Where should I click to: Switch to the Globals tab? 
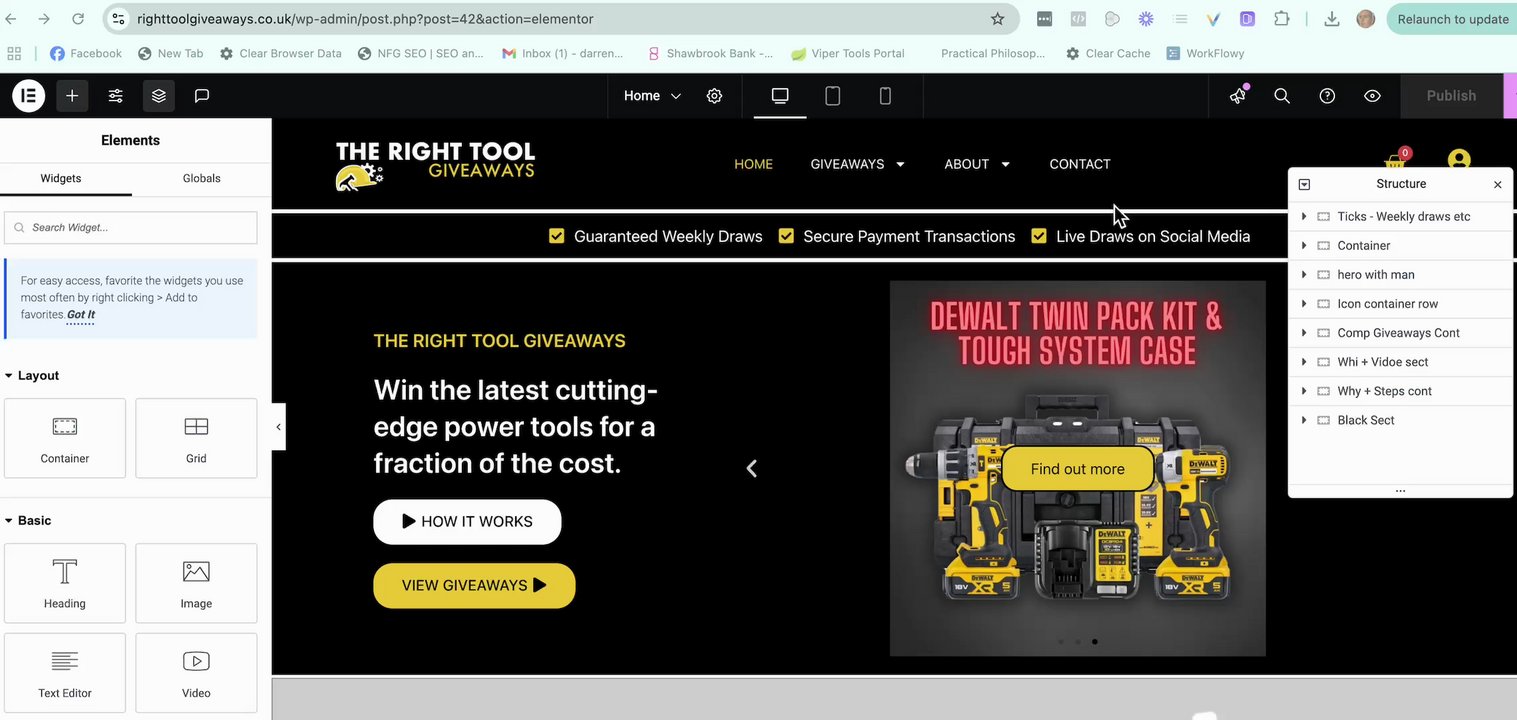pos(201,178)
